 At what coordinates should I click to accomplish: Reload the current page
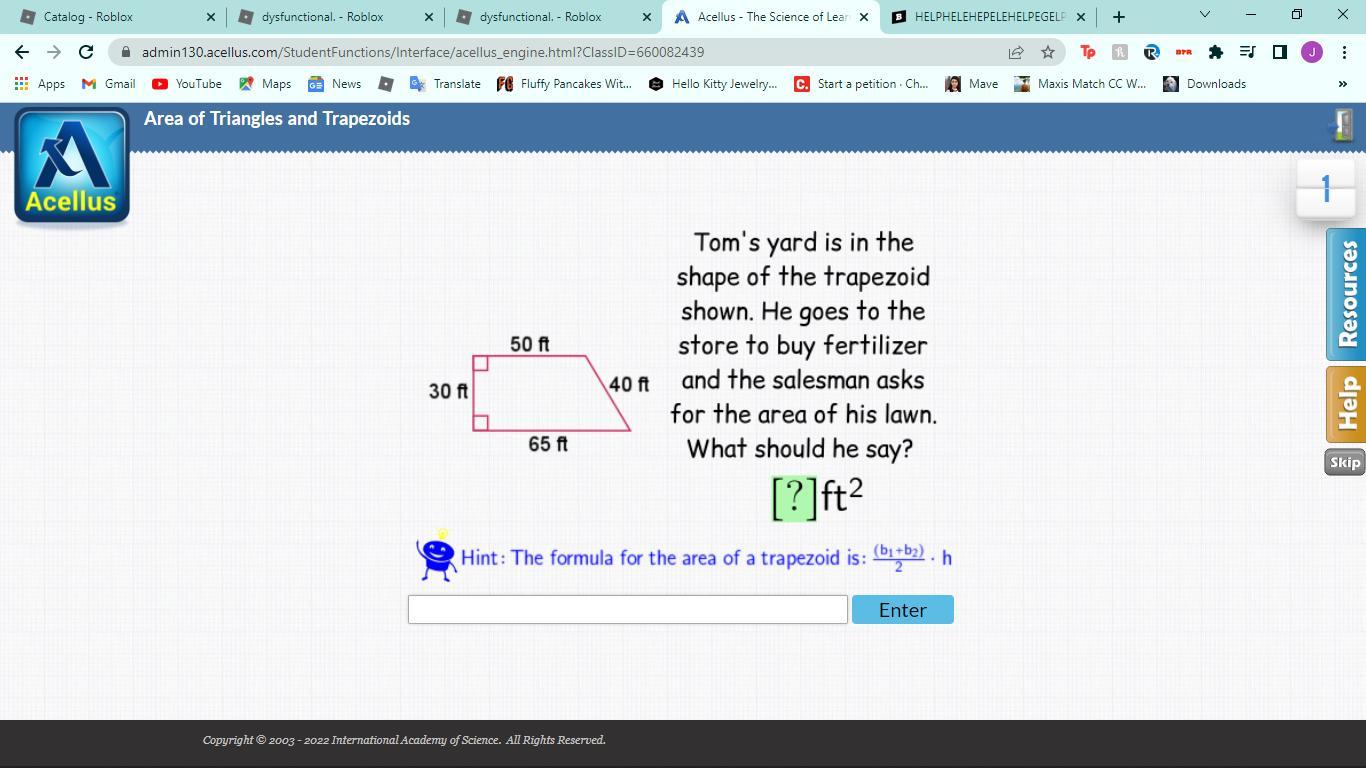(x=86, y=52)
